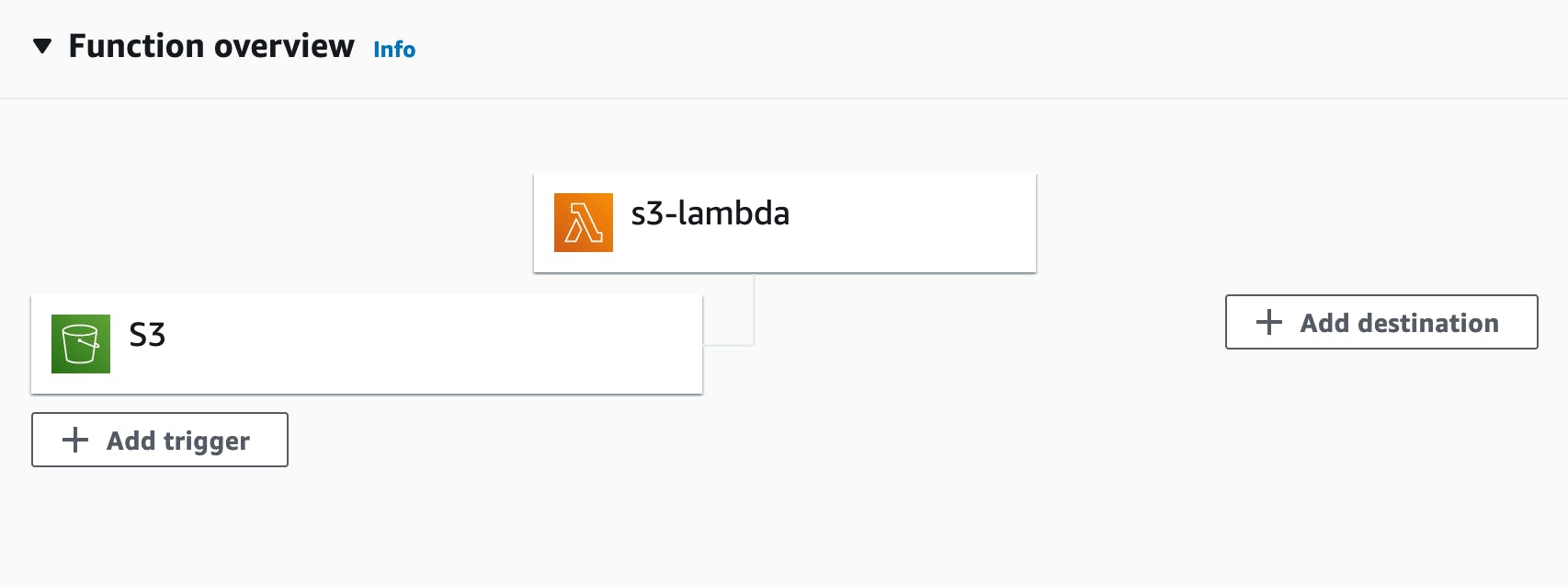The width and height of the screenshot is (1568, 585).
Task: Click the Function overview heading text
Action: point(211,46)
